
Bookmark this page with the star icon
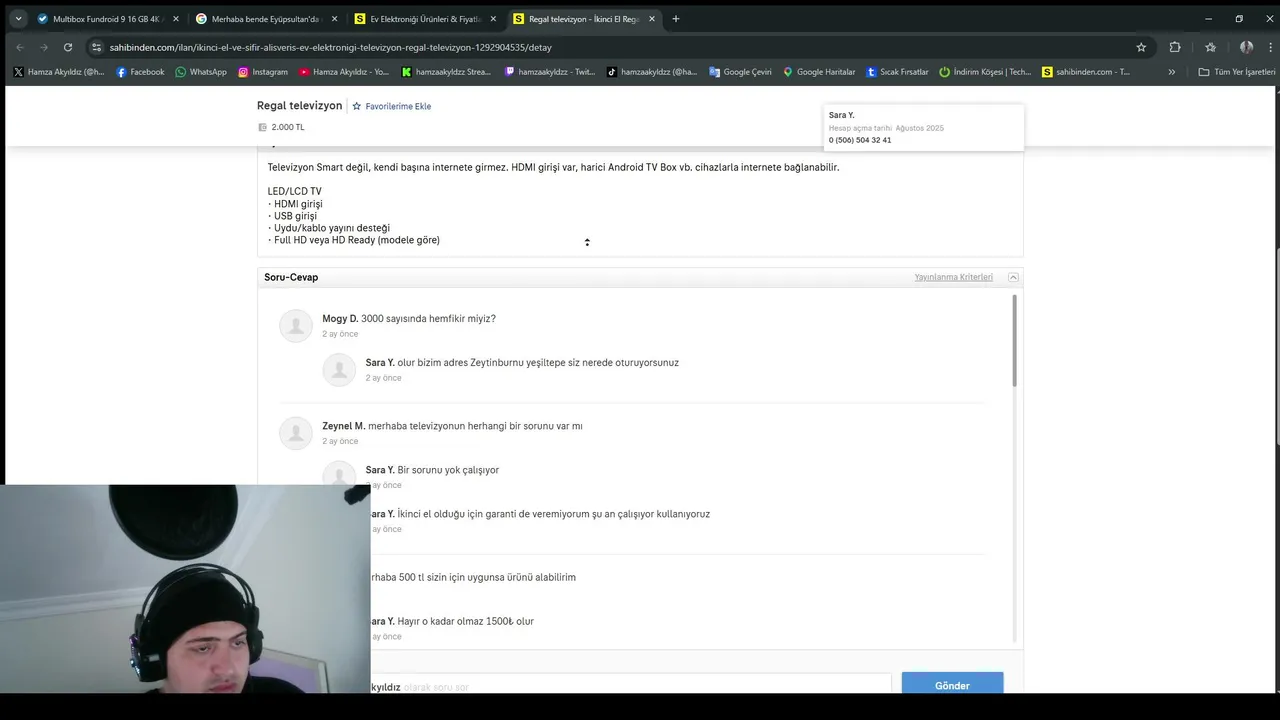click(x=1141, y=47)
